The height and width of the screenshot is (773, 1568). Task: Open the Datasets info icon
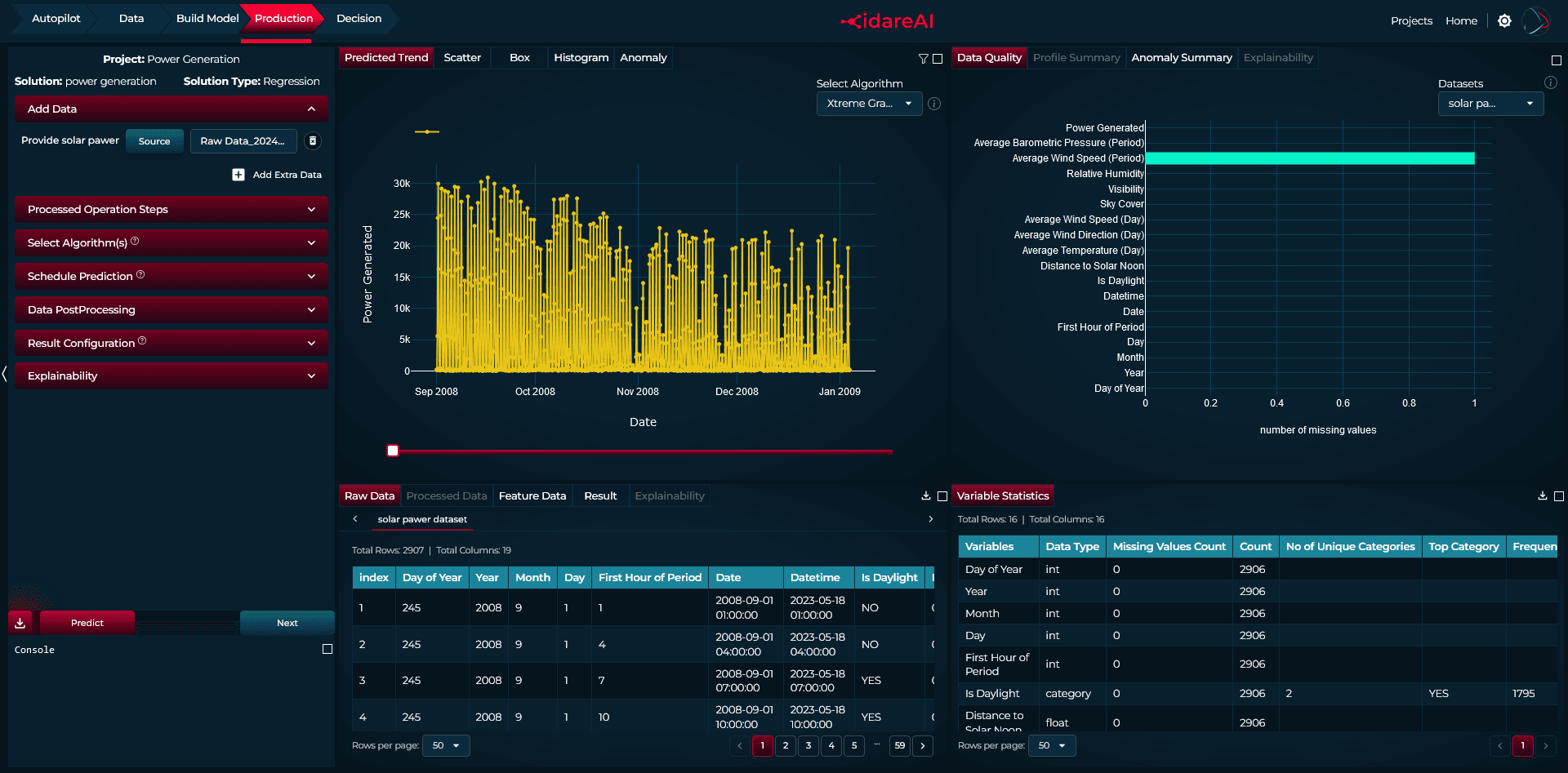pos(1551,82)
